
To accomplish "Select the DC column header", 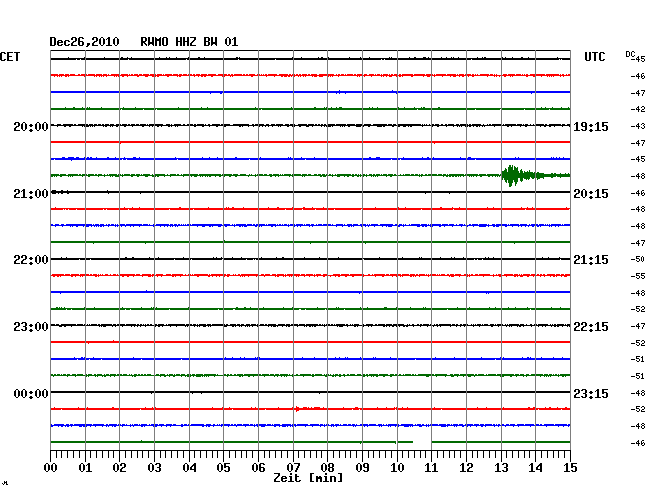I will (630, 54).
